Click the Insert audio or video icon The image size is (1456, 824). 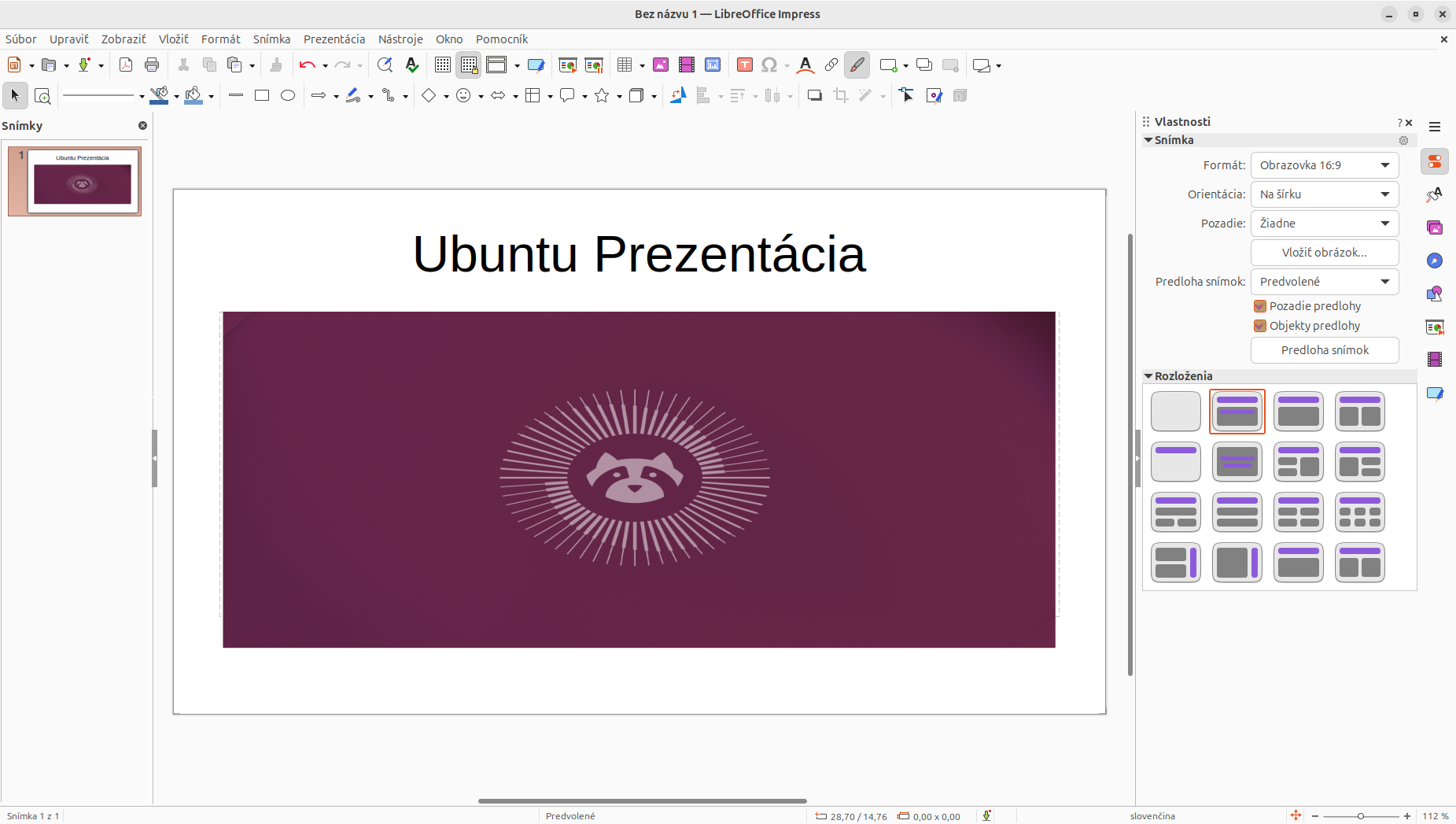click(687, 65)
